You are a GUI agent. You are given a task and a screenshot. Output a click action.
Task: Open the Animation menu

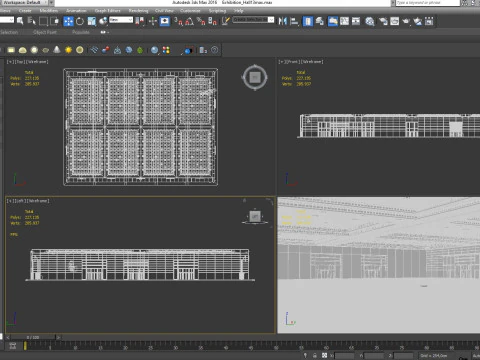[76, 11]
